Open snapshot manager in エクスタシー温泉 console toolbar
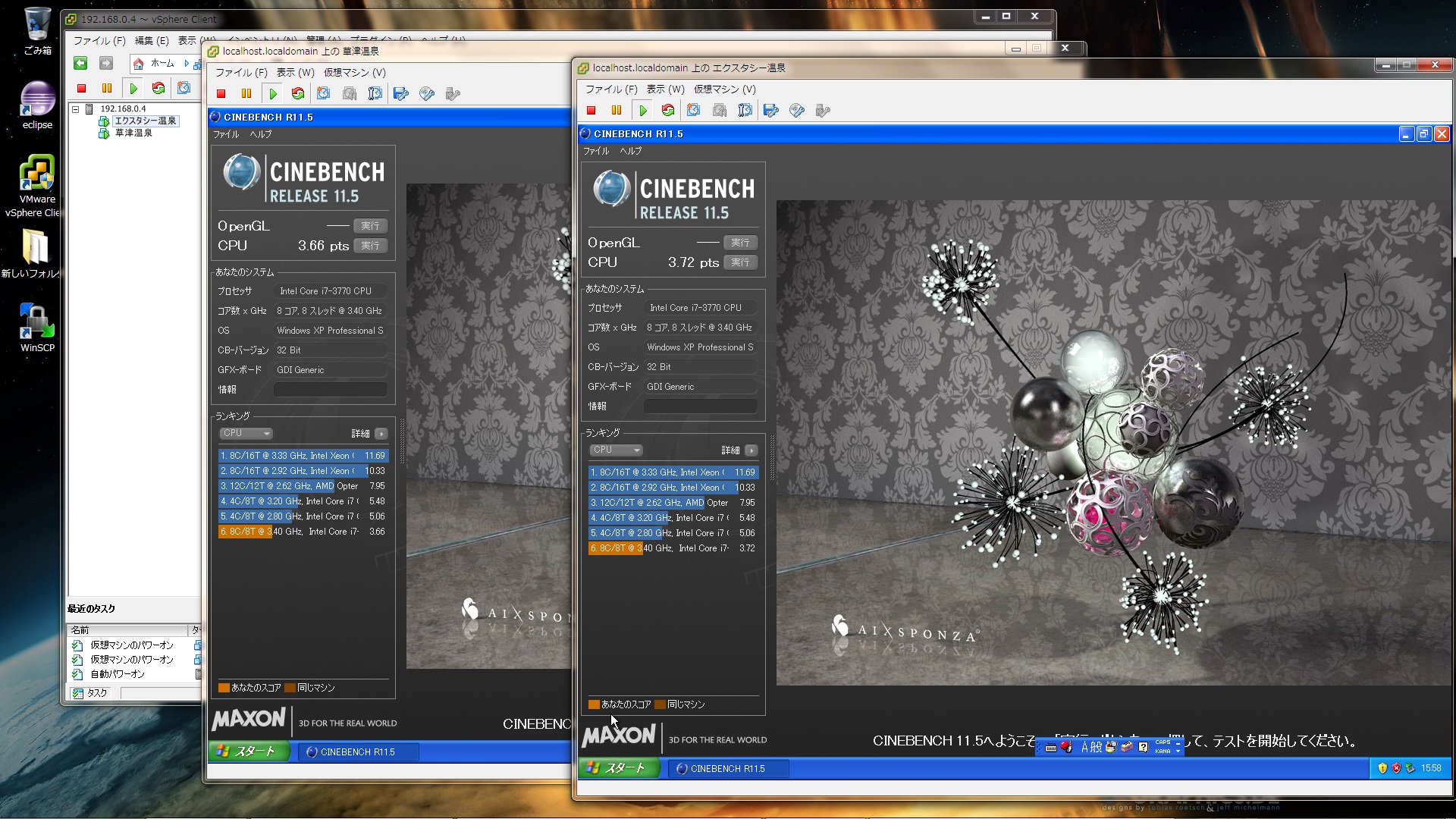The width and height of the screenshot is (1456, 819). click(745, 111)
